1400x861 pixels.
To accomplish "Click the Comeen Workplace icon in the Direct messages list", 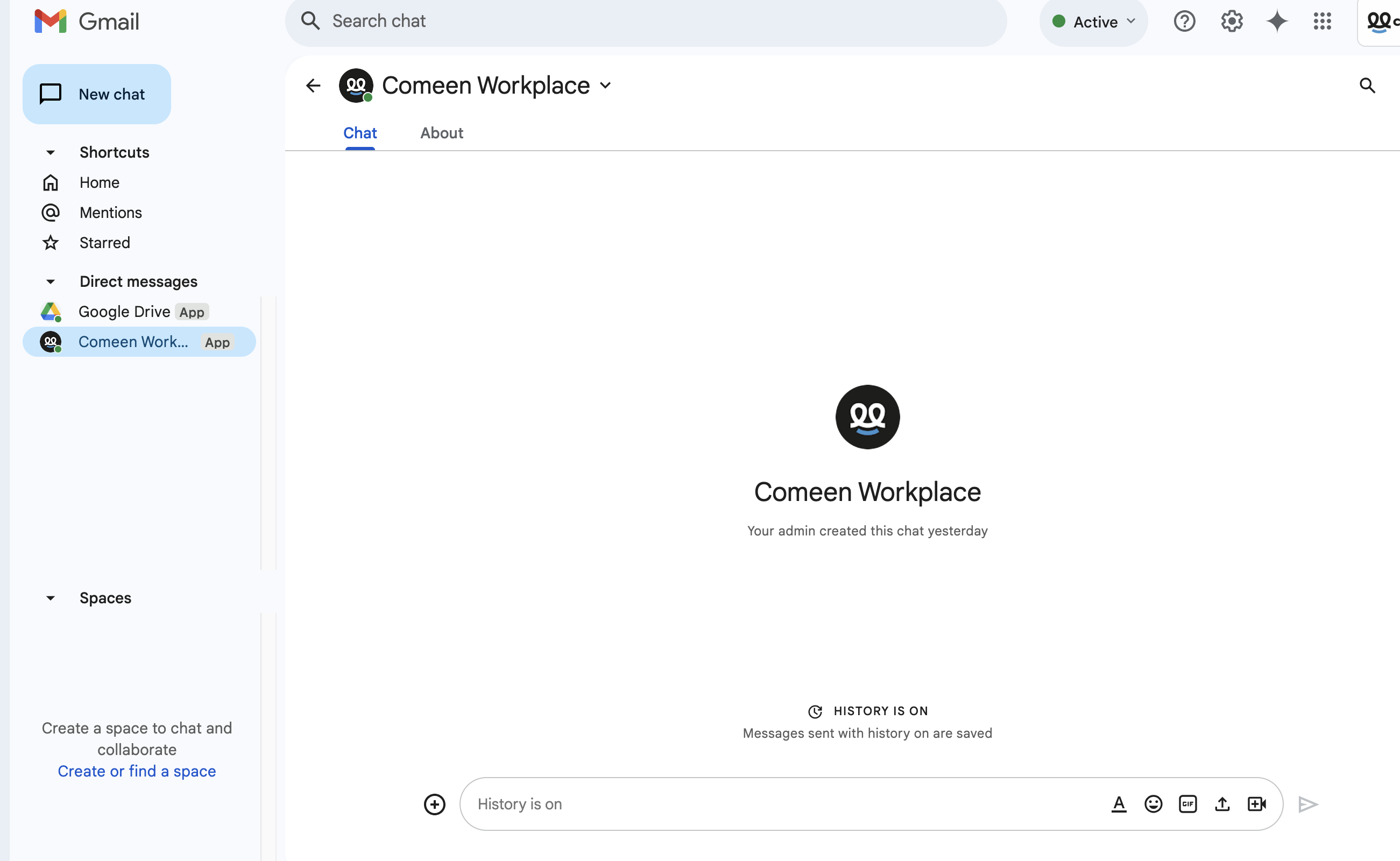I will point(51,342).
